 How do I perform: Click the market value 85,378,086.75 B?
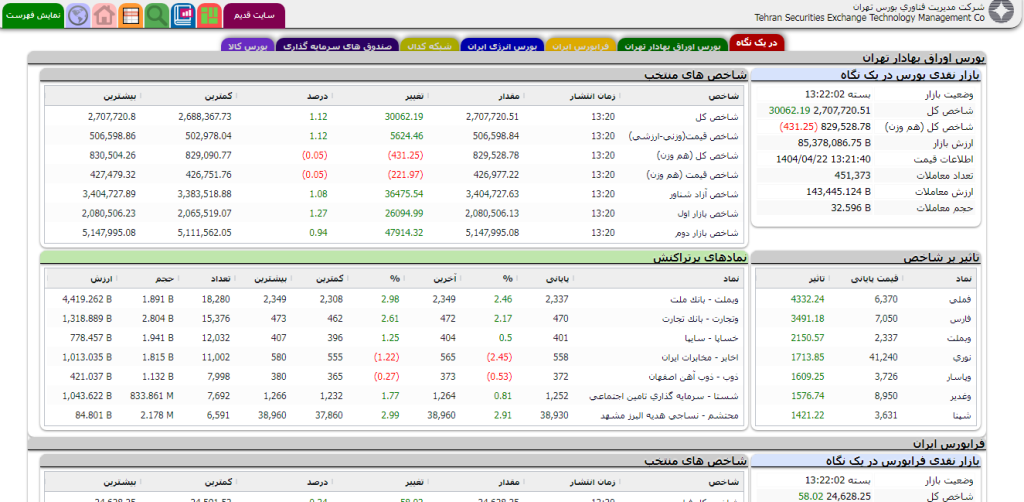pyautogui.click(x=834, y=142)
